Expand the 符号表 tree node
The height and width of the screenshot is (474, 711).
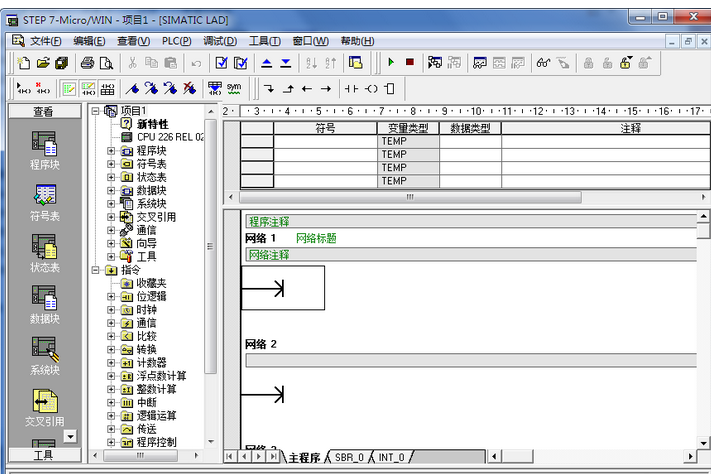tap(111, 164)
